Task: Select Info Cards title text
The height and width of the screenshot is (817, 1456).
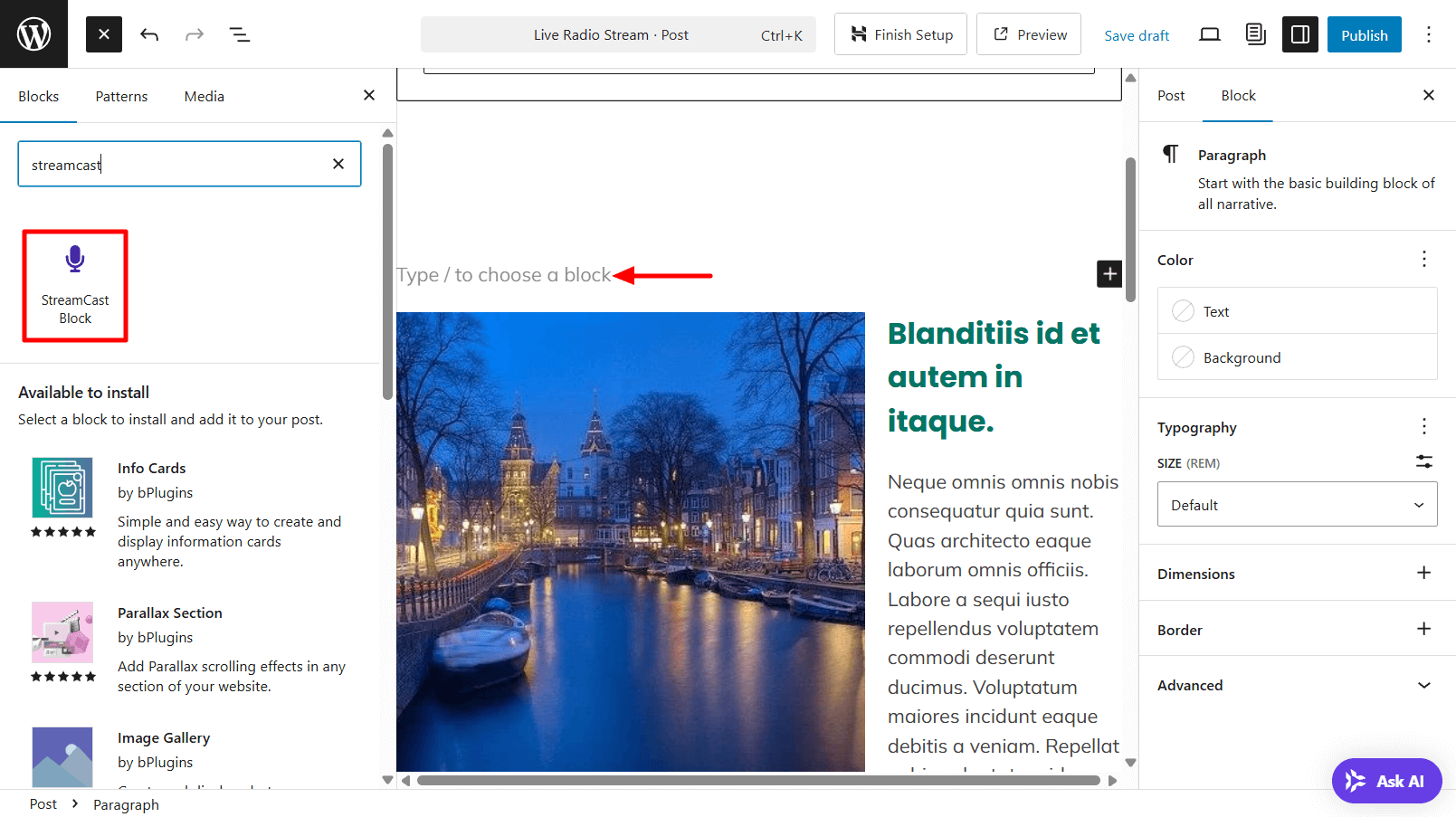Action: (151, 468)
